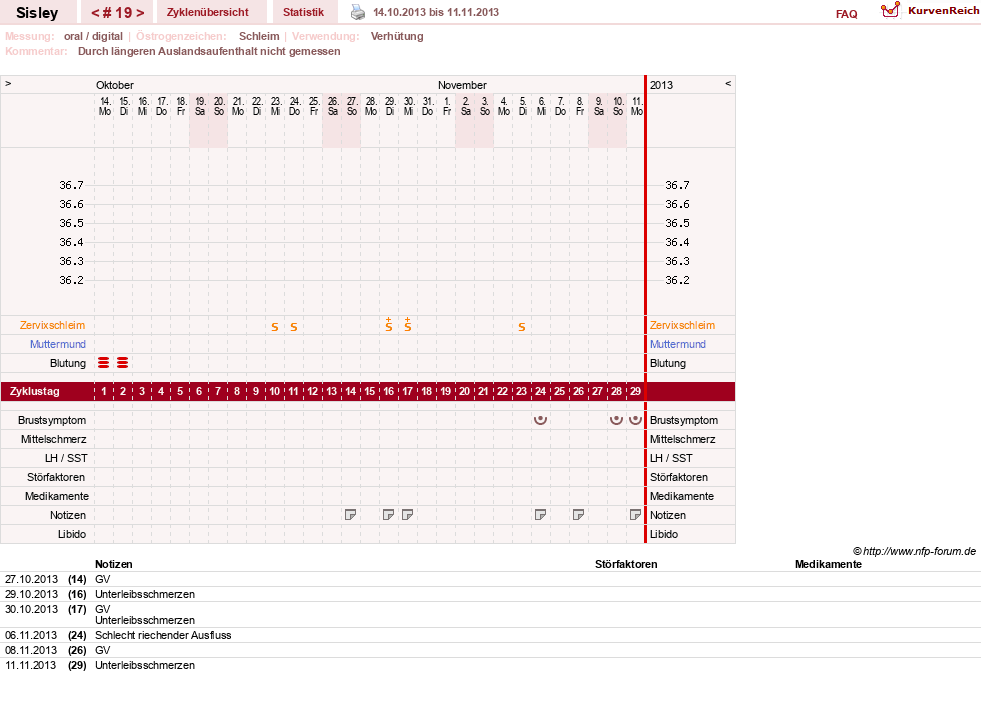Go to next cycle with the > arrow
Viewport: 981px width, 717px height.
[x=140, y=13]
